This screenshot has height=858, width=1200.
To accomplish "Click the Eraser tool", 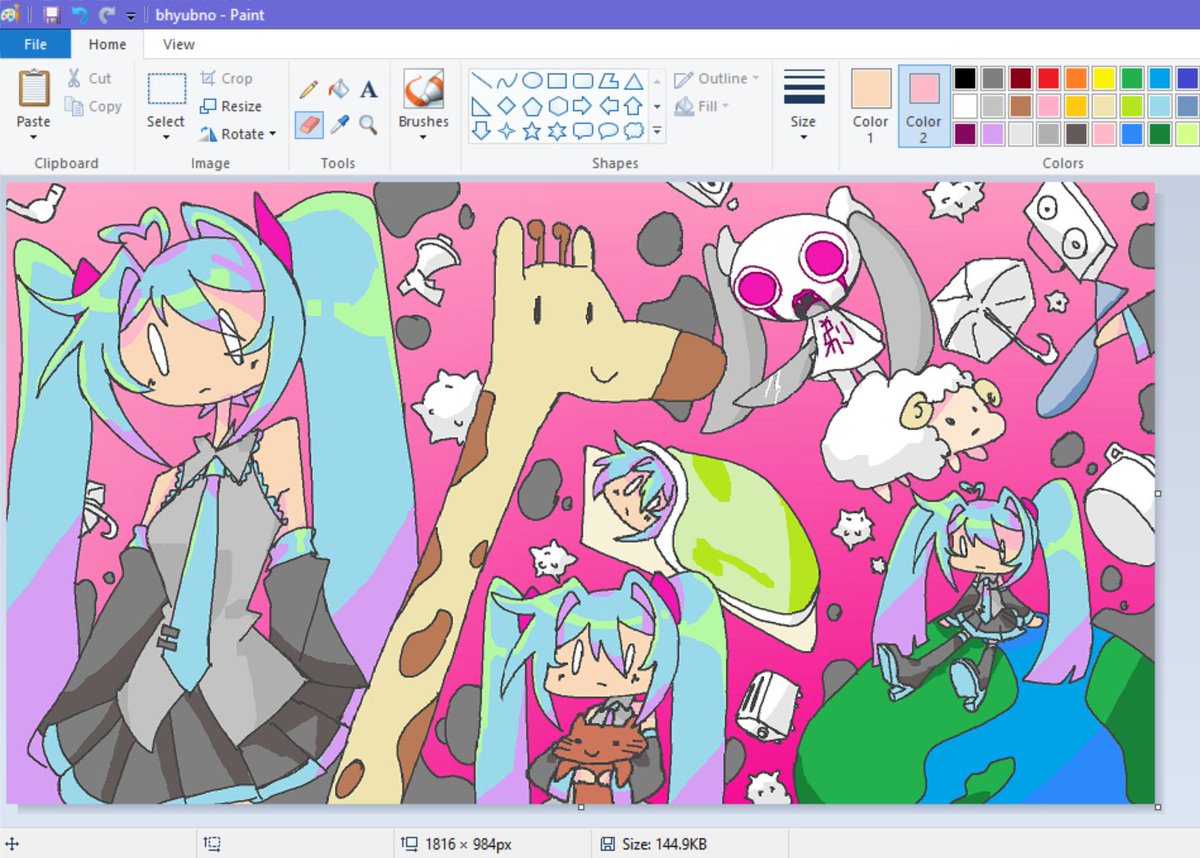I will pyautogui.click(x=309, y=124).
